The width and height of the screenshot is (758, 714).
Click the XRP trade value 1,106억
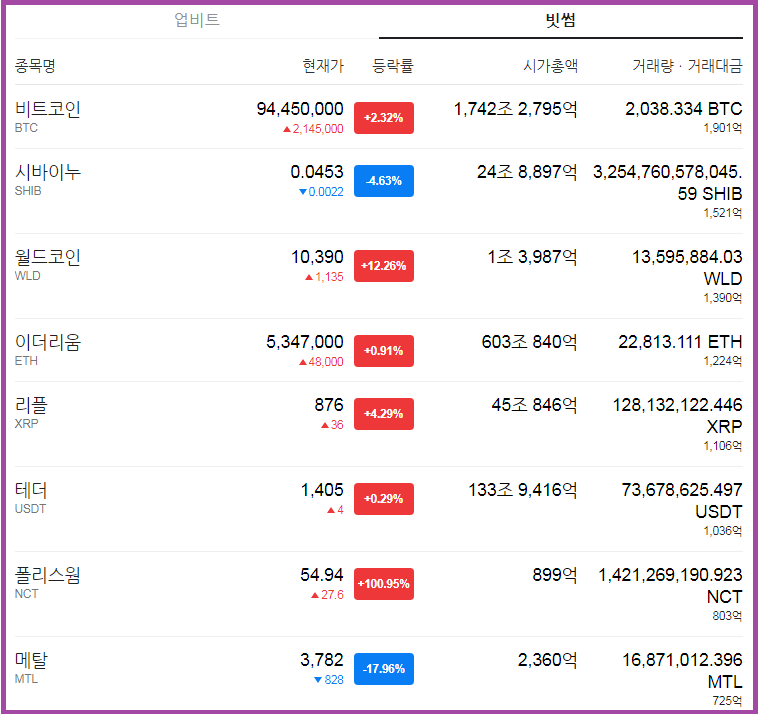pos(723,446)
